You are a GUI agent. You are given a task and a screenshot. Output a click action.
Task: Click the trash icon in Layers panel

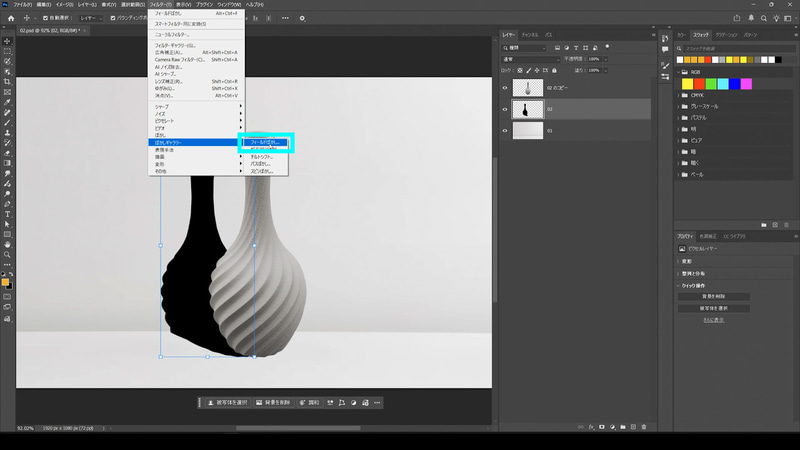[x=644, y=427]
